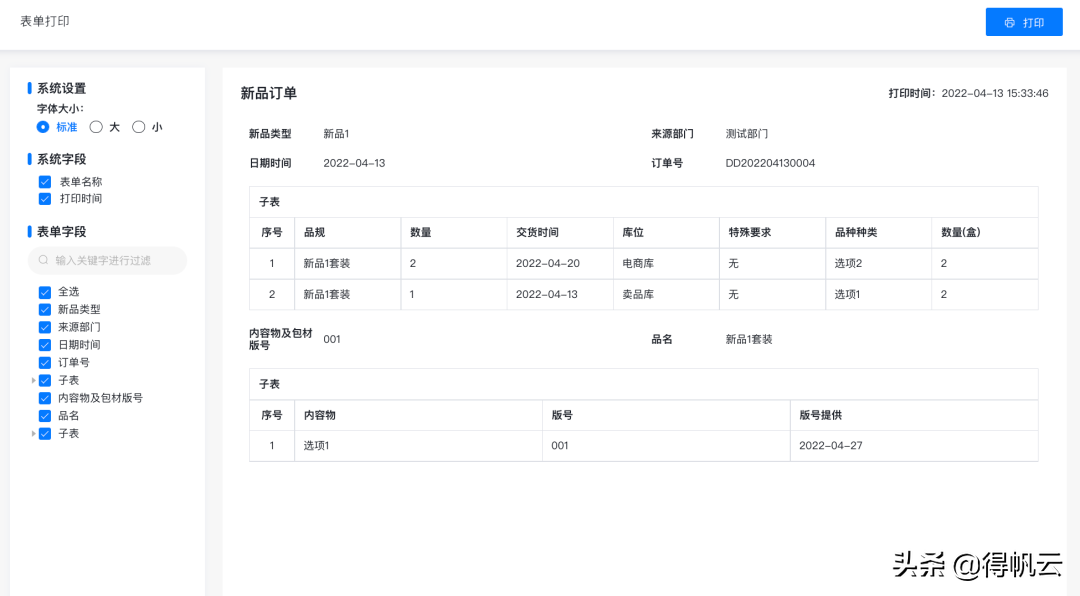The width and height of the screenshot is (1080, 596).
Task: Select the 大 font size radio
Action: coord(96,127)
